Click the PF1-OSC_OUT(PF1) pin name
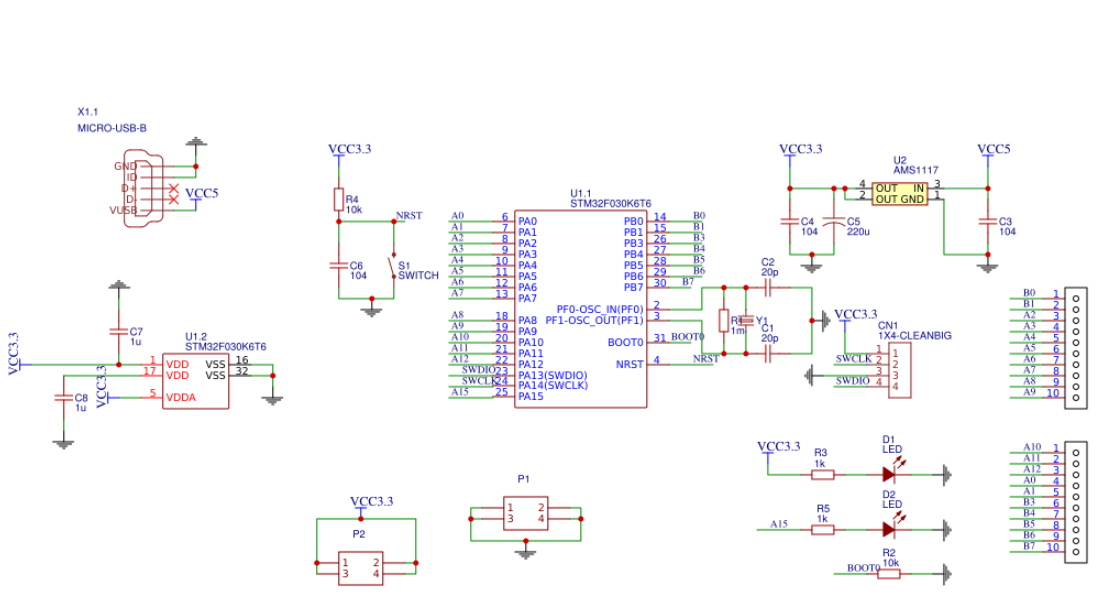Screen dimensions: 1102x608 click(x=595, y=321)
